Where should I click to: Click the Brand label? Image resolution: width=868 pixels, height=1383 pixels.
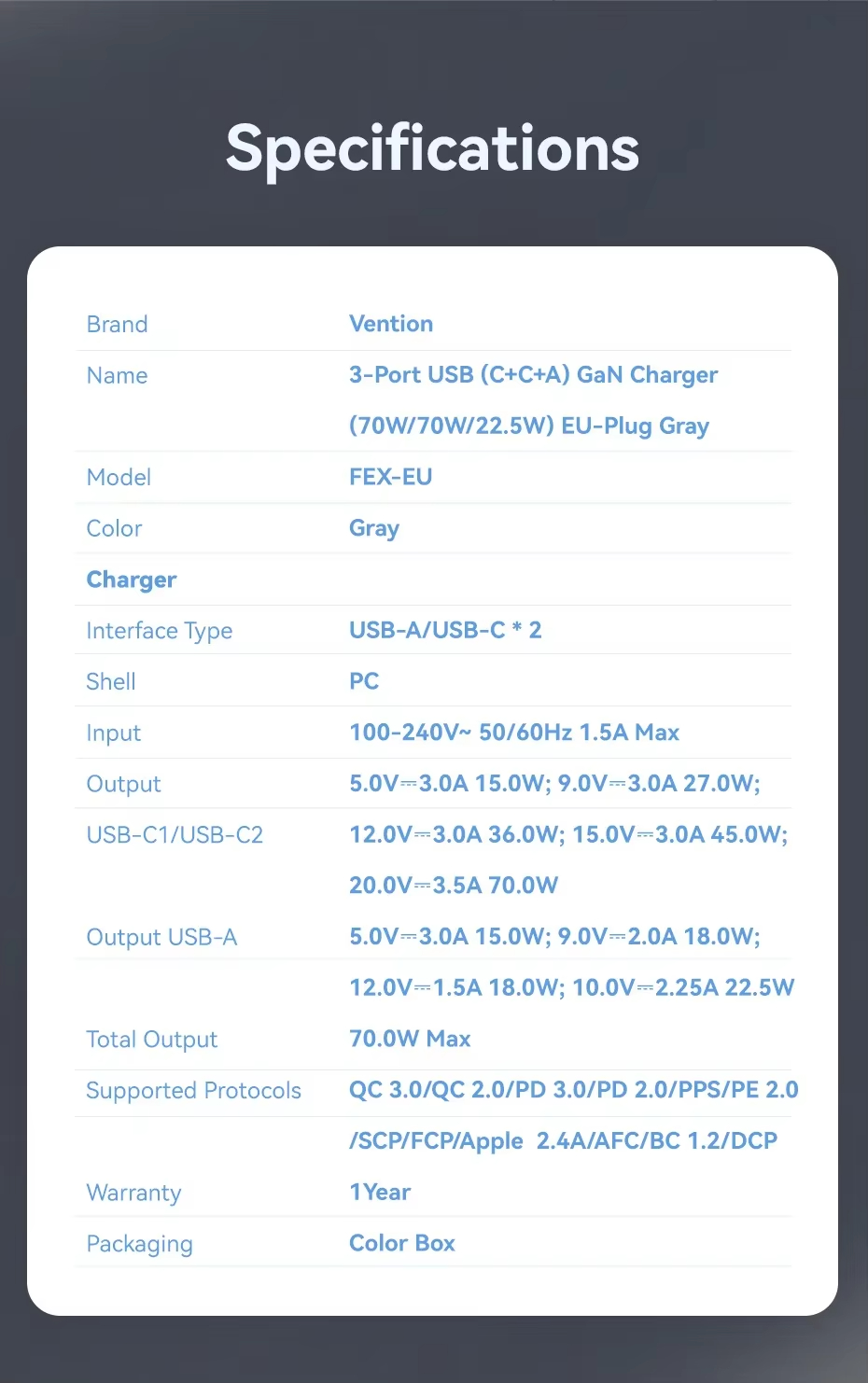point(117,324)
